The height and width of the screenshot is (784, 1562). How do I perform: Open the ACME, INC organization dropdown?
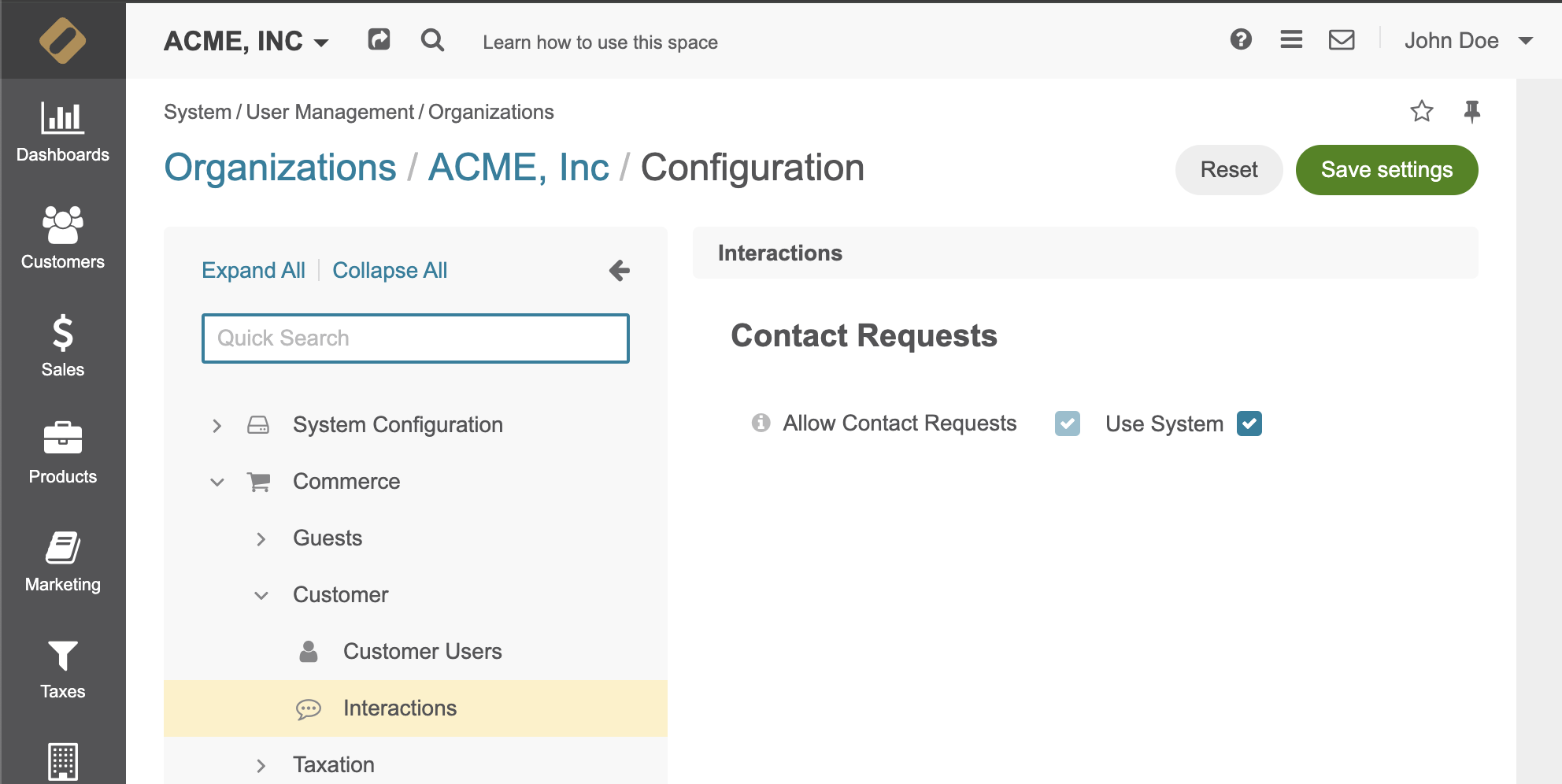(x=246, y=41)
